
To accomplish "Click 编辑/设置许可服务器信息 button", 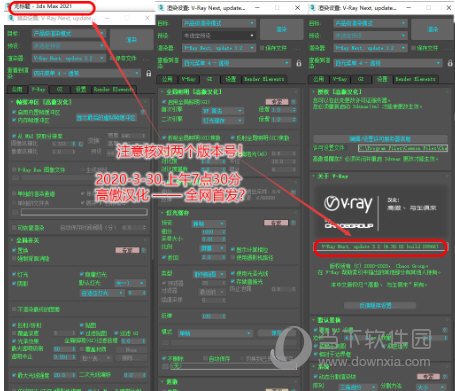I will coord(380,139).
